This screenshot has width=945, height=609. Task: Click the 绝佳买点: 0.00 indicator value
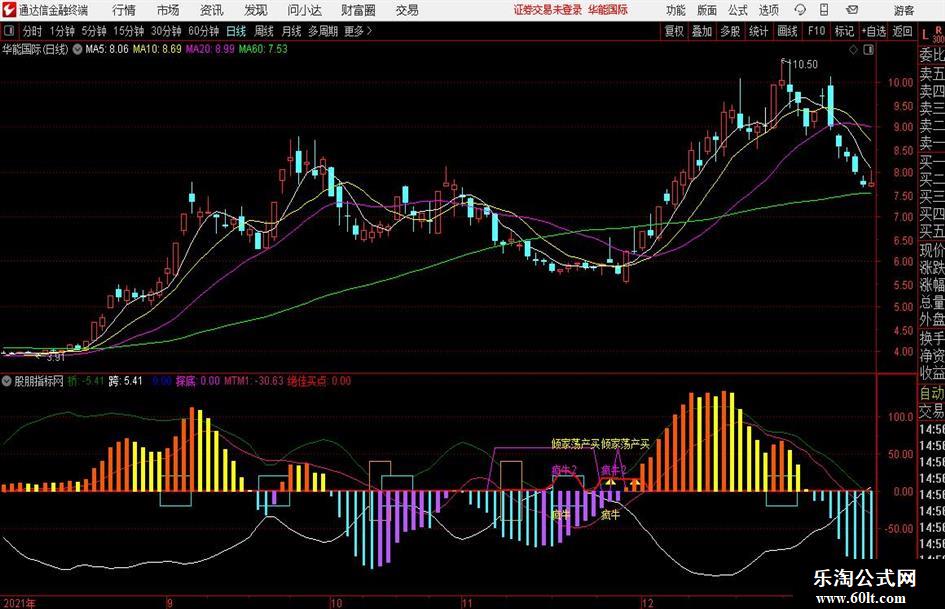(x=318, y=380)
